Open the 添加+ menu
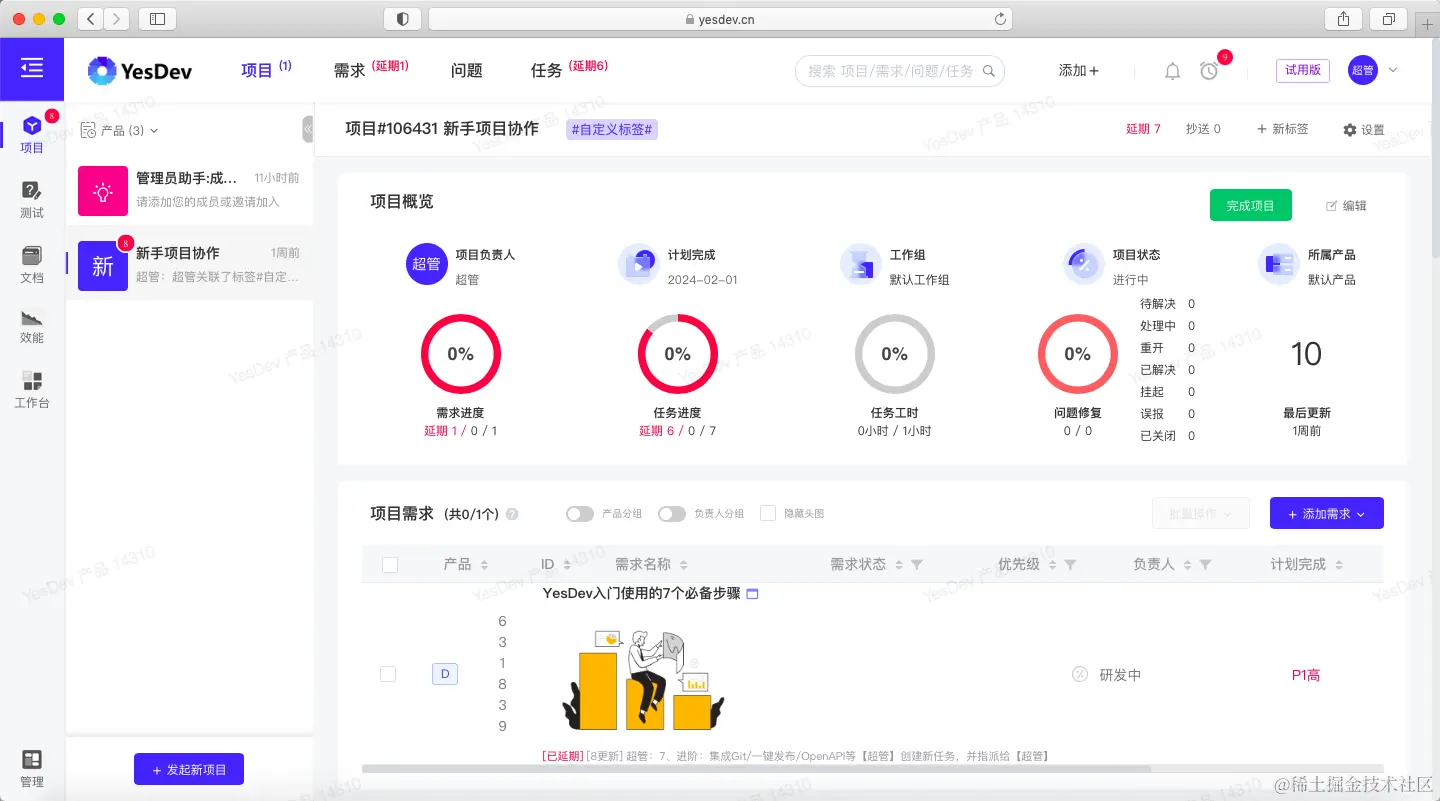This screenshot has width=1440, height=801. (1079, 71)
